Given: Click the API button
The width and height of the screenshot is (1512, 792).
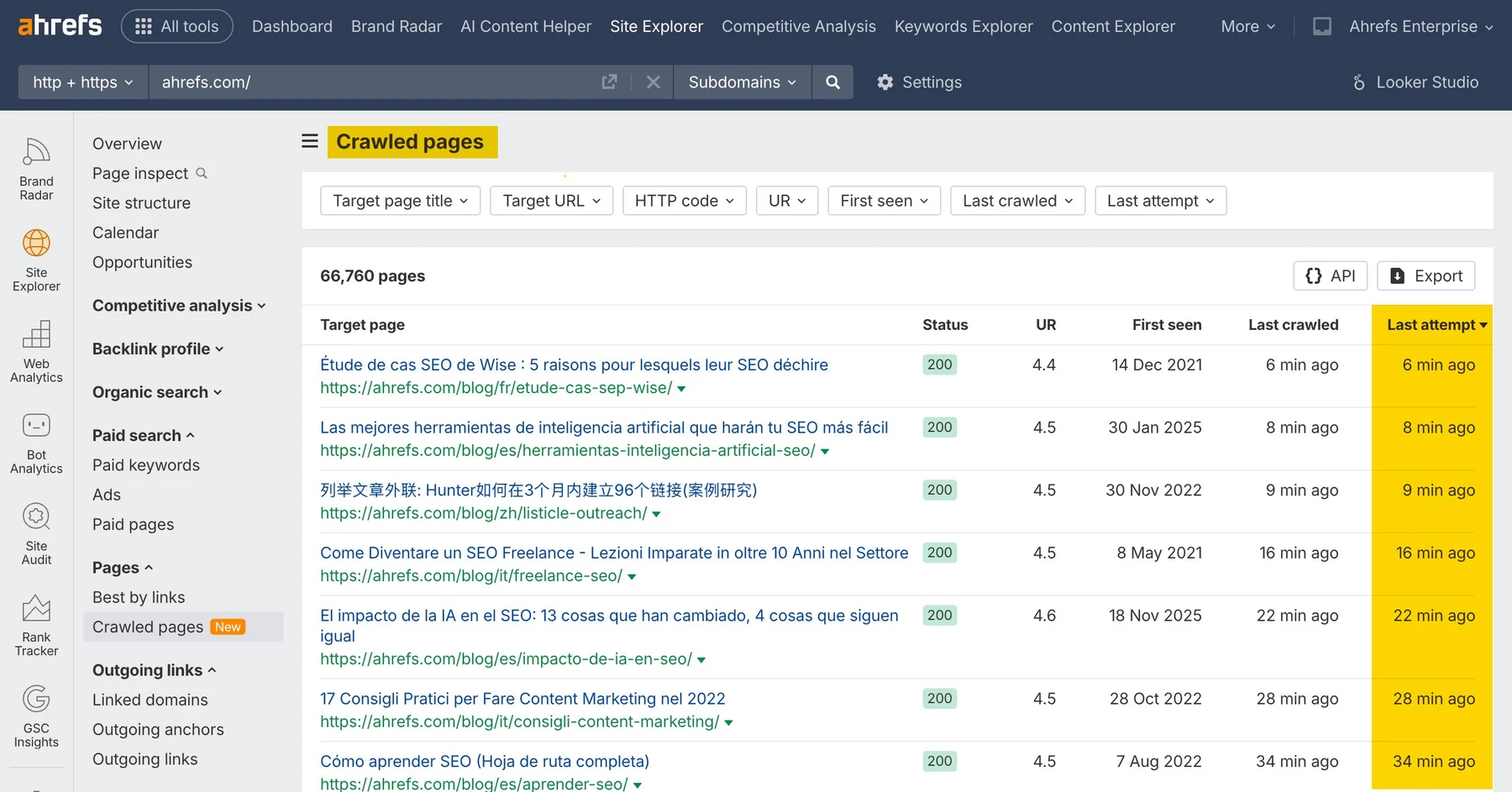Looking at the screenshot, I should click(1331, 275).
